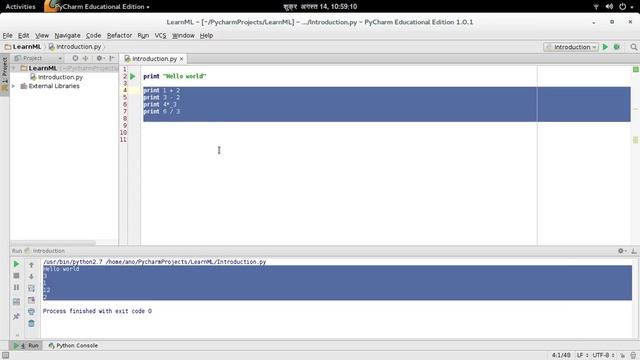Screen dimensions: 640x360
Task: Click the down arrow in Run panel
Action: pos(31,276)
